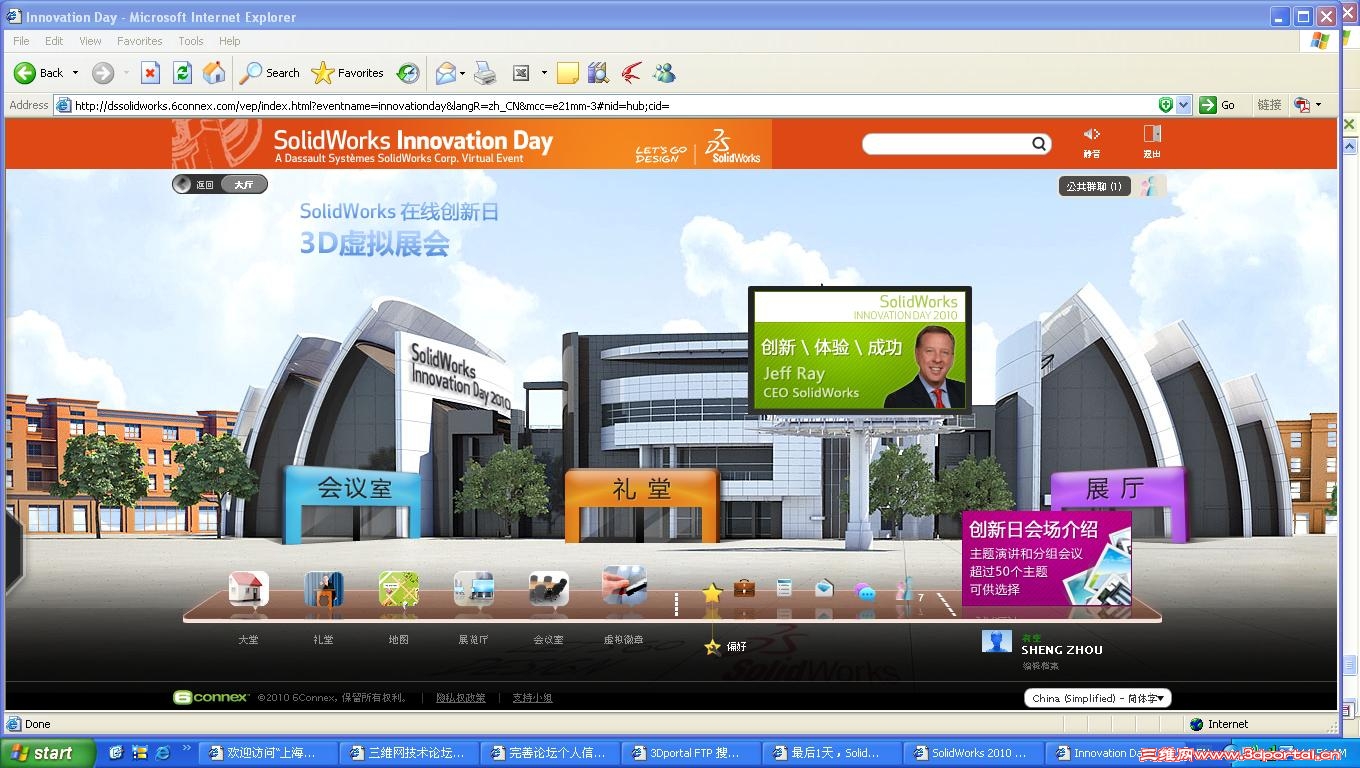Open the 隐私权政策 privacy policy link
1360x768 pixels.
pos(461,698)
